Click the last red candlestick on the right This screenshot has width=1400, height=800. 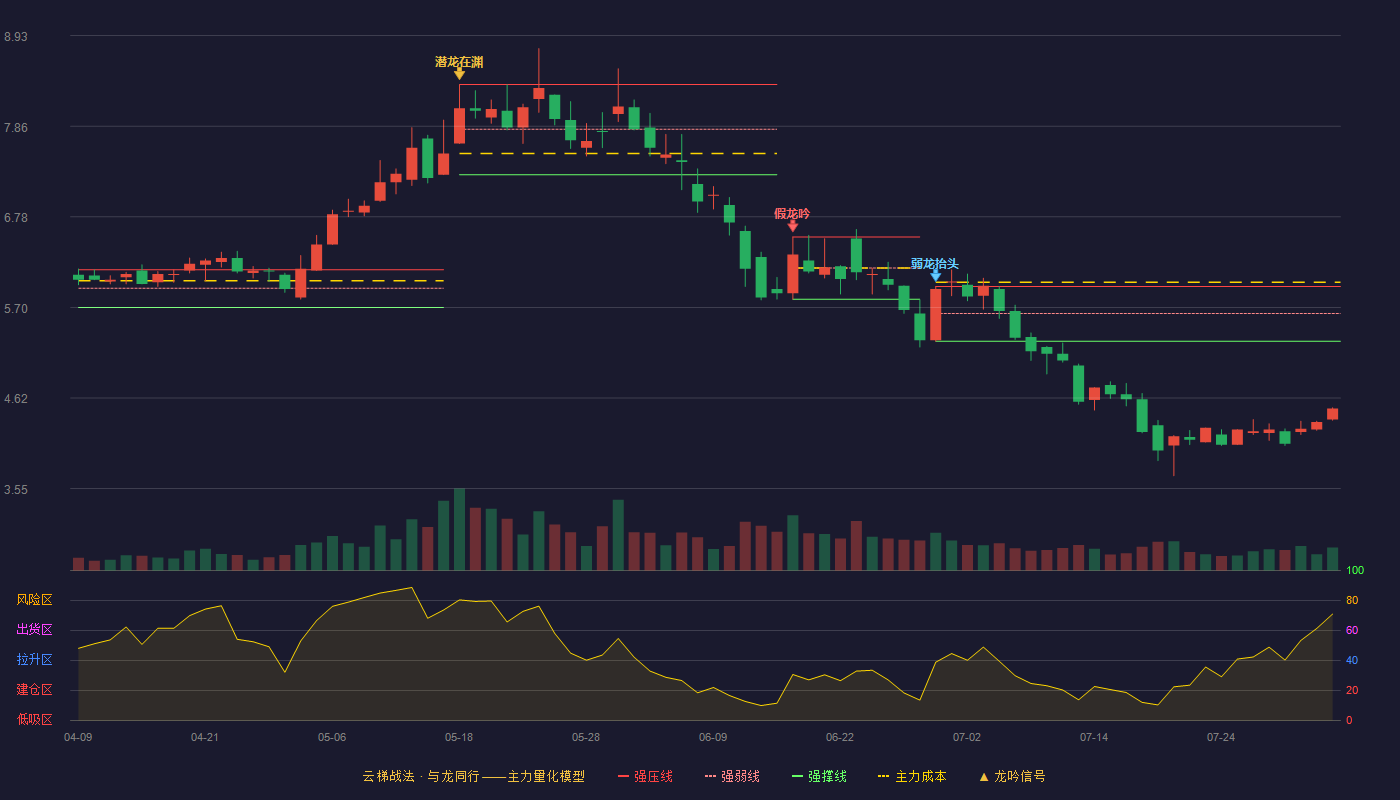[1332, 414]
